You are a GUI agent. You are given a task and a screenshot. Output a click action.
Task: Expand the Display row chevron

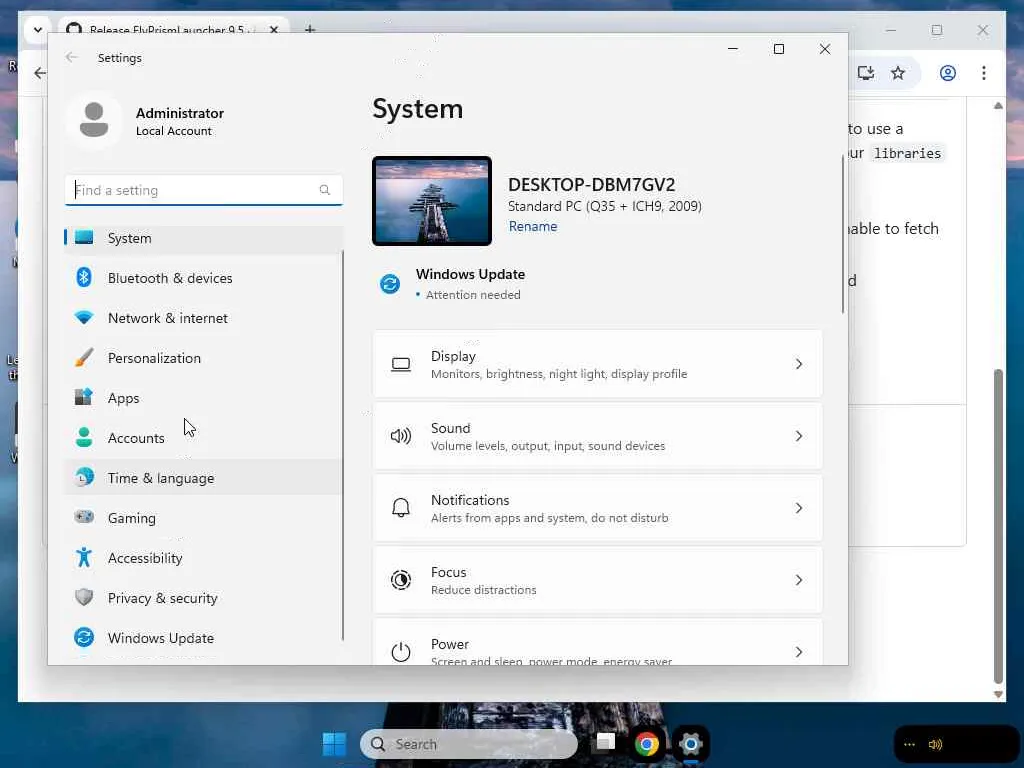click(x=799, y=364)
